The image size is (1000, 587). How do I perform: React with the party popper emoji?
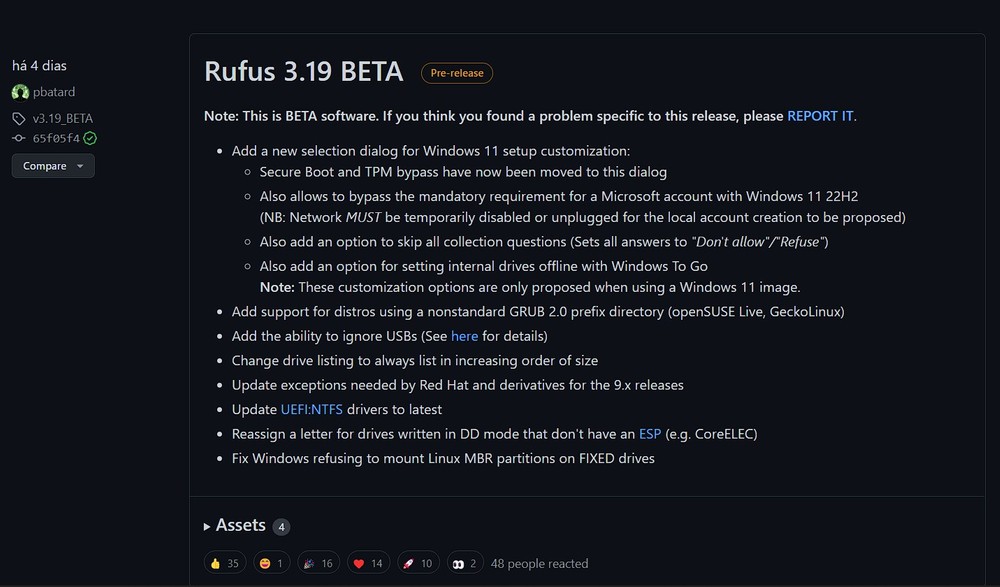pos(318,563)
